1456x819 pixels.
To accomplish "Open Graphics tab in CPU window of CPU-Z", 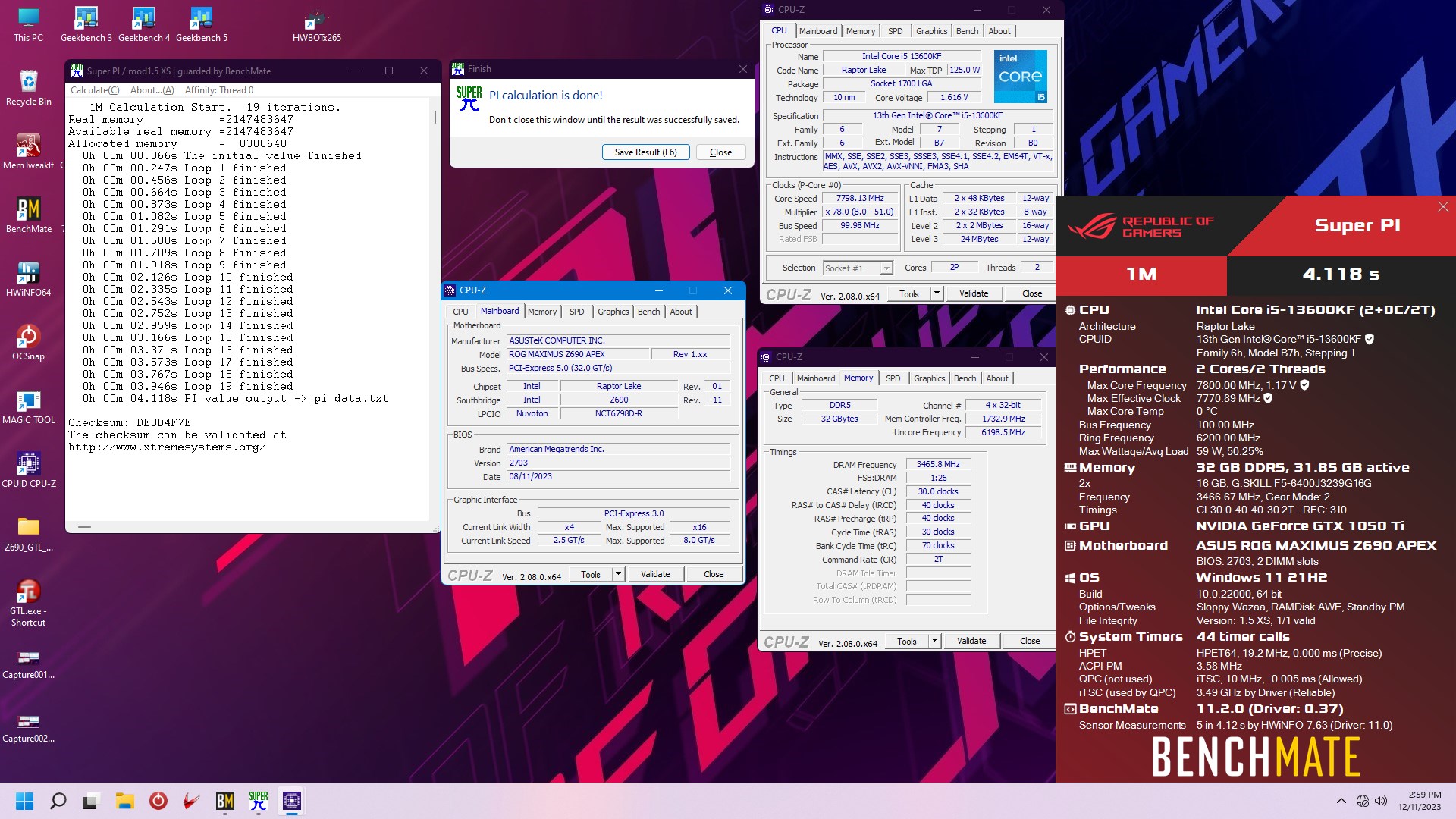I will pyautogui.click(x=931, y=31).
